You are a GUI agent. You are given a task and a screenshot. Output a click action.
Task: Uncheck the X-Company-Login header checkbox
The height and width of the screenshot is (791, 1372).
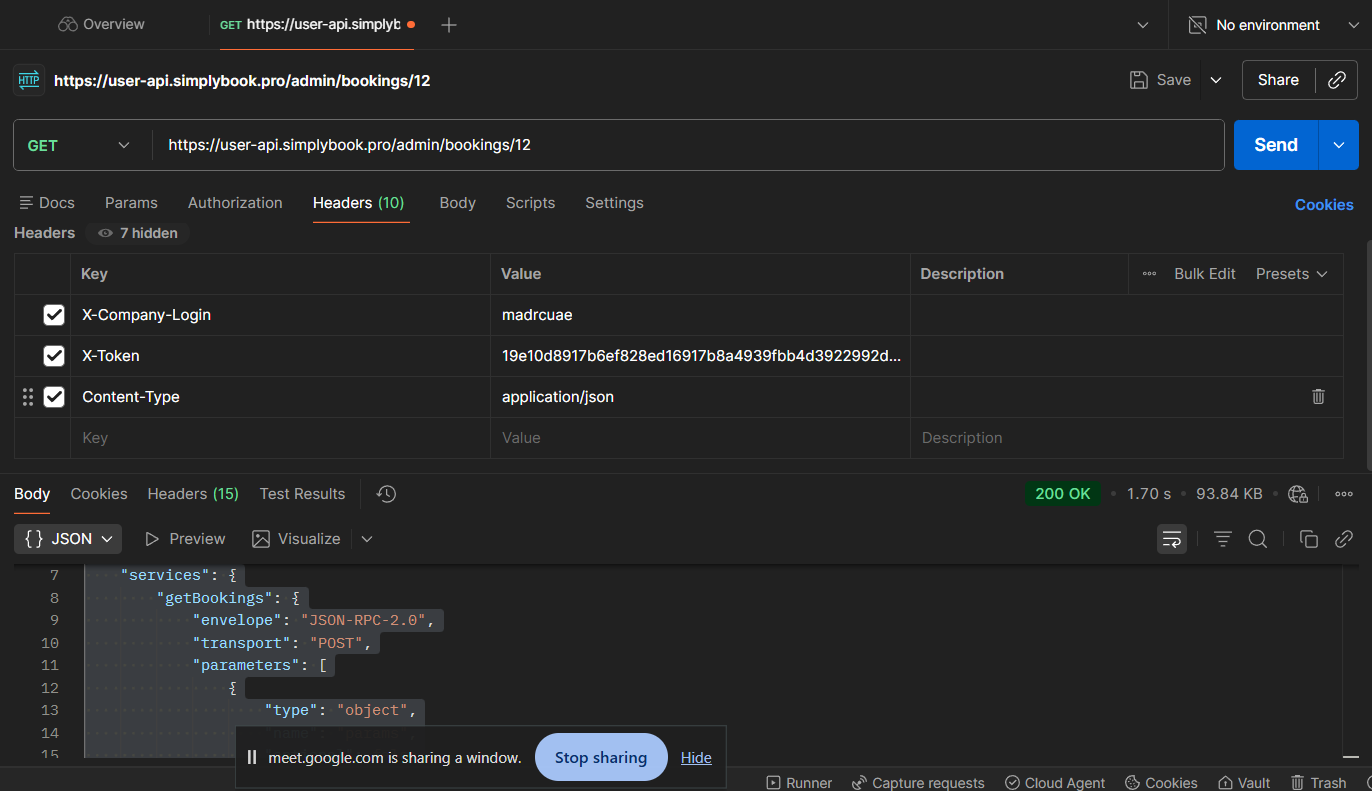coord(54,315)
